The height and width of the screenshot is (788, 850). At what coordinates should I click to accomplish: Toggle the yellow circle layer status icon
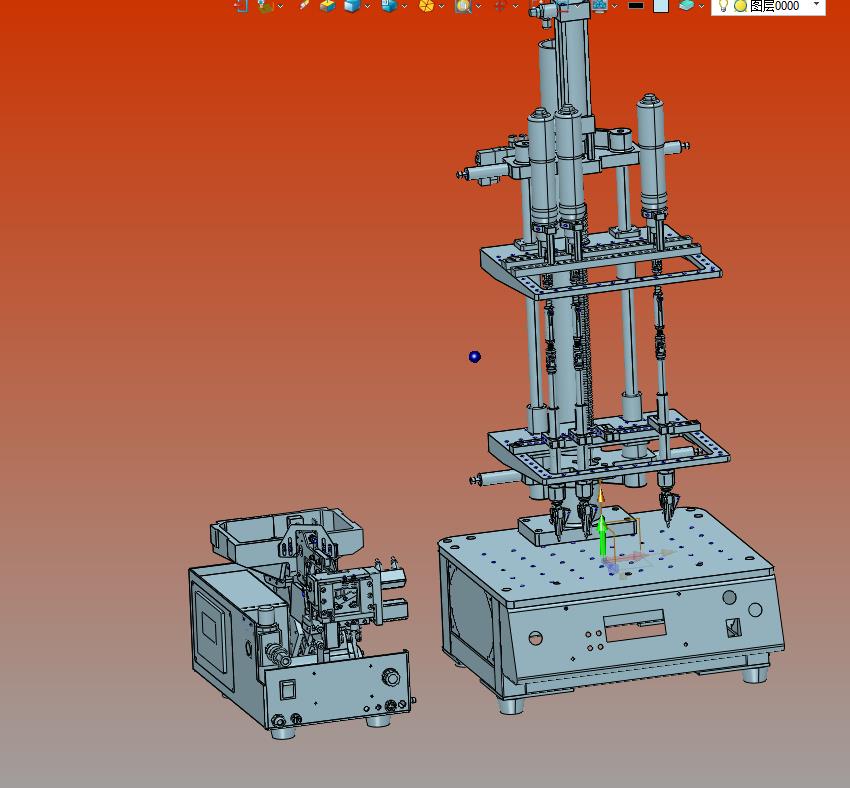pos(740,6)
